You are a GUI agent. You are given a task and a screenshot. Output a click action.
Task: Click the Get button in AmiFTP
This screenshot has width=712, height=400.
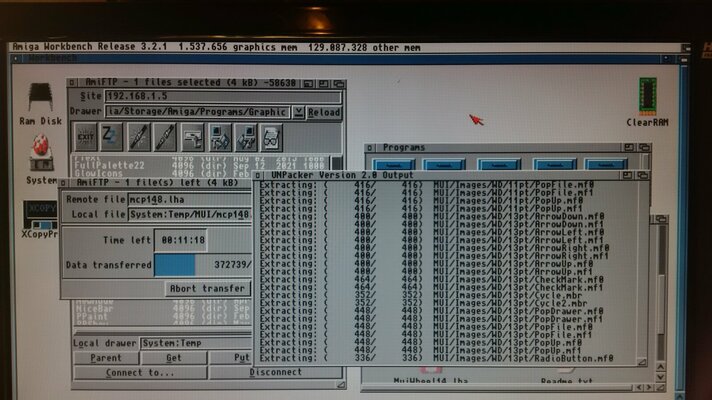point(173,358)
